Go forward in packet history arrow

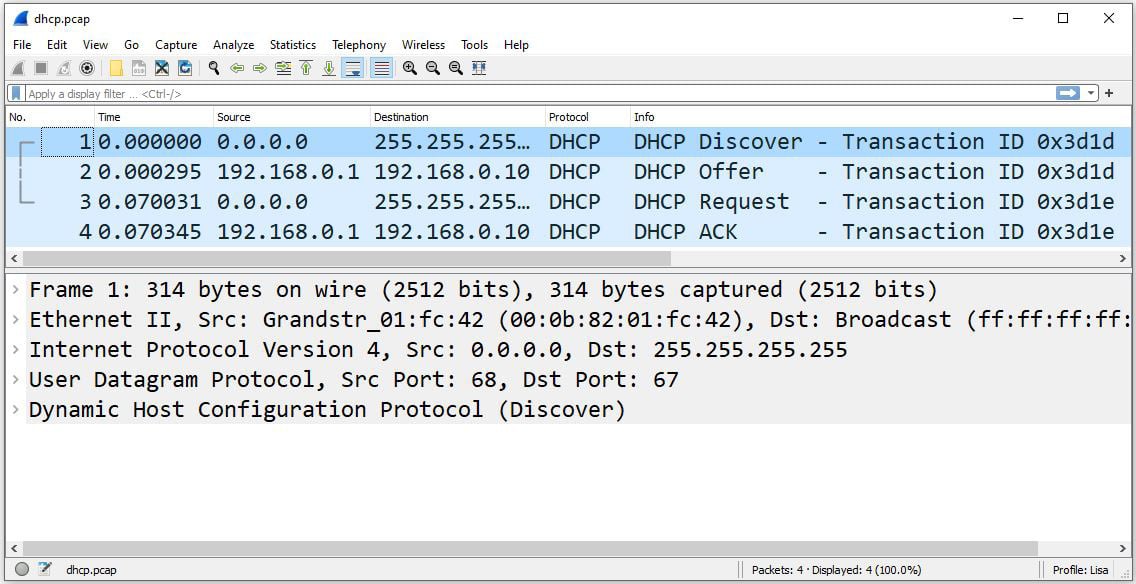(x=259, y=68)
